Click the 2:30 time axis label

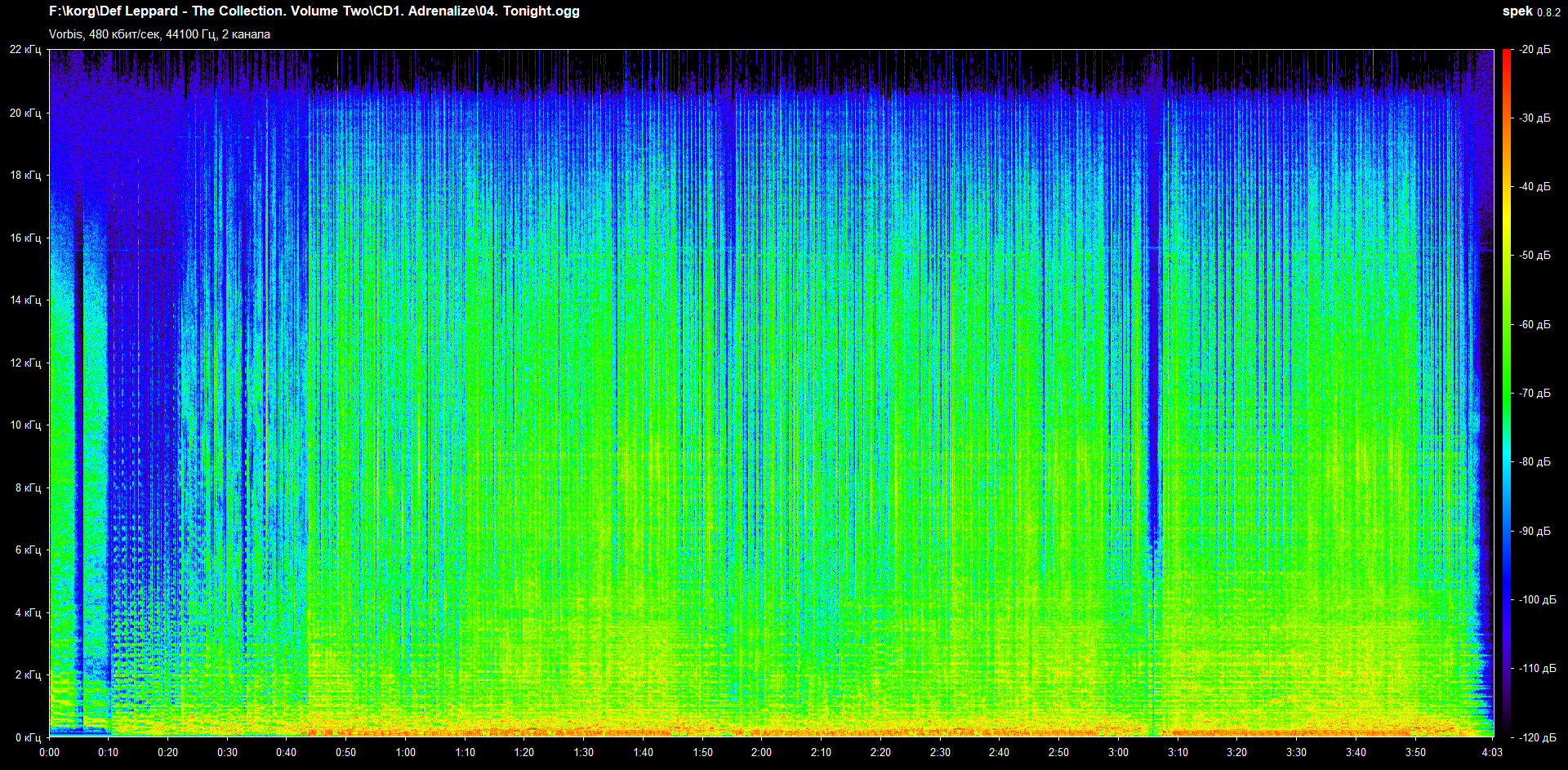tap(940, 752)
